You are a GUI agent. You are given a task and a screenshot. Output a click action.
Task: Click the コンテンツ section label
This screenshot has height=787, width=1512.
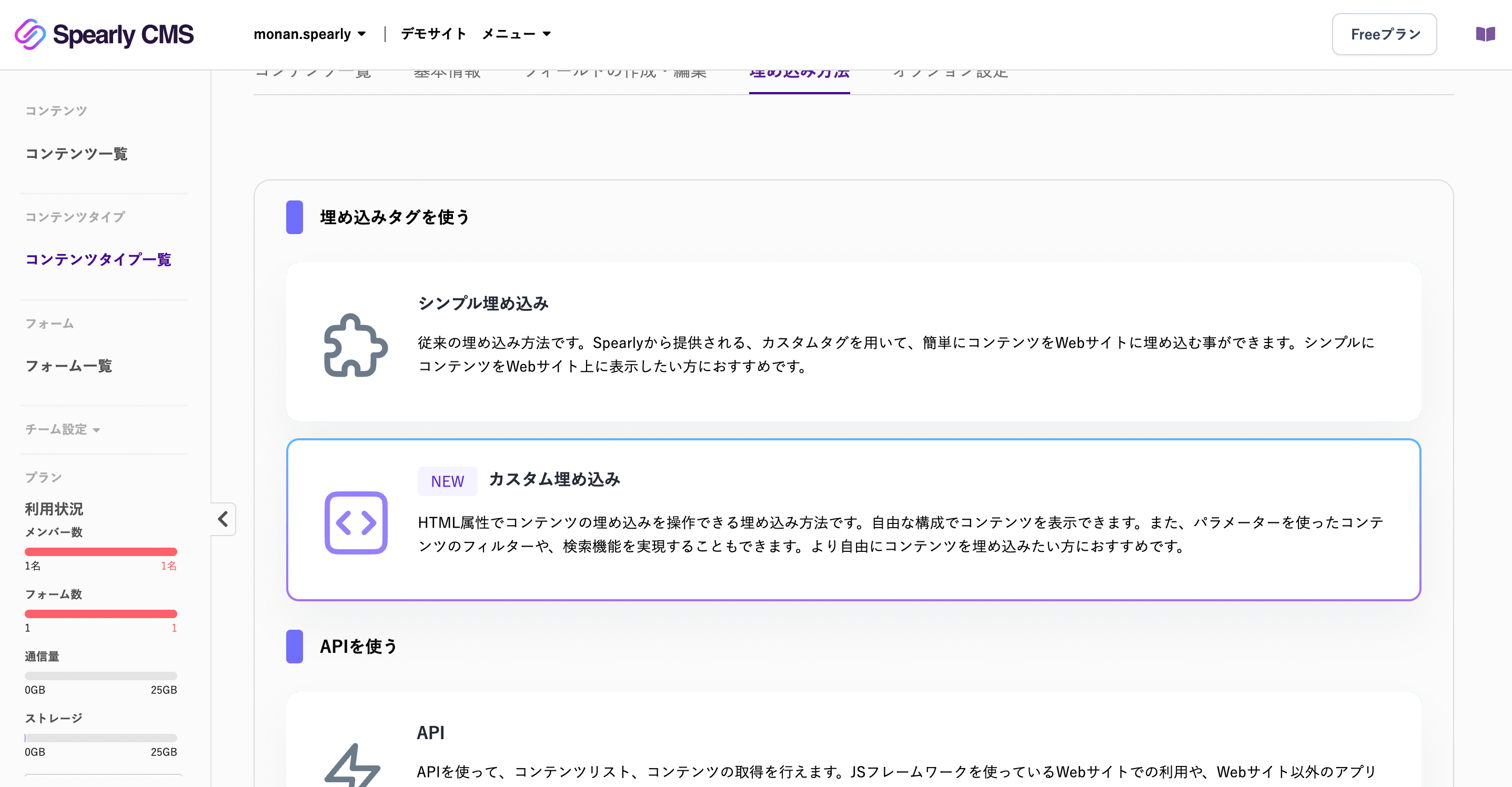click(x=56, y=111)
